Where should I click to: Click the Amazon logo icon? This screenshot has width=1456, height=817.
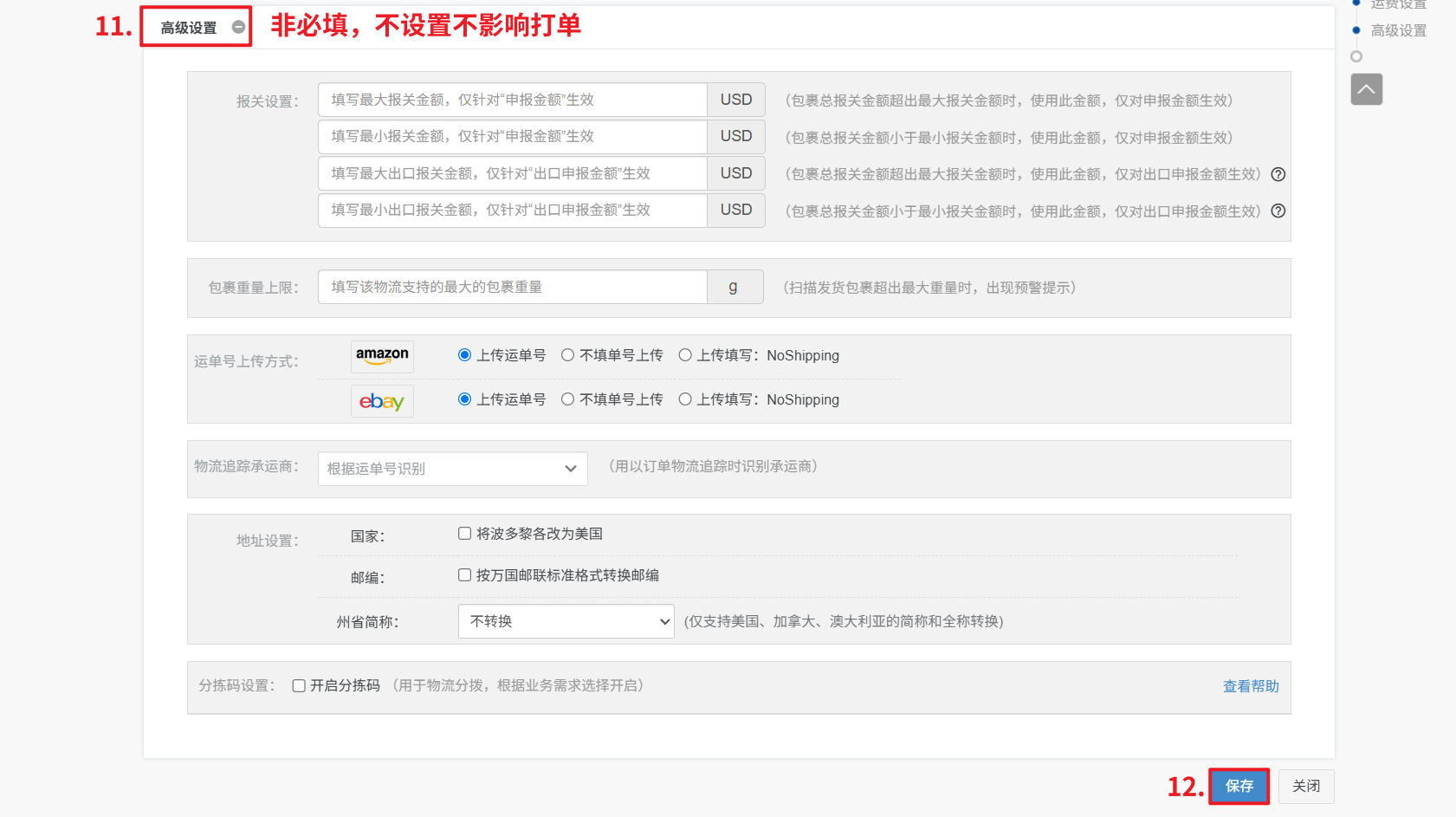pyautogui.click(x=382, y=356)
